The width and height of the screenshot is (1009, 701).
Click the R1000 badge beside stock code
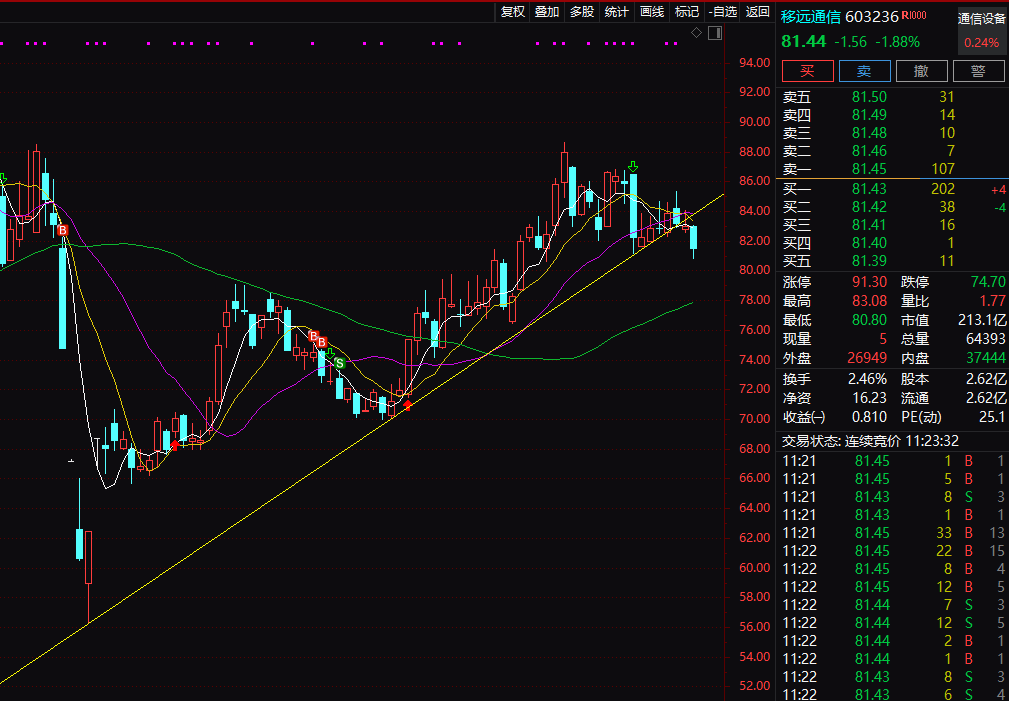tap(914, 15)
